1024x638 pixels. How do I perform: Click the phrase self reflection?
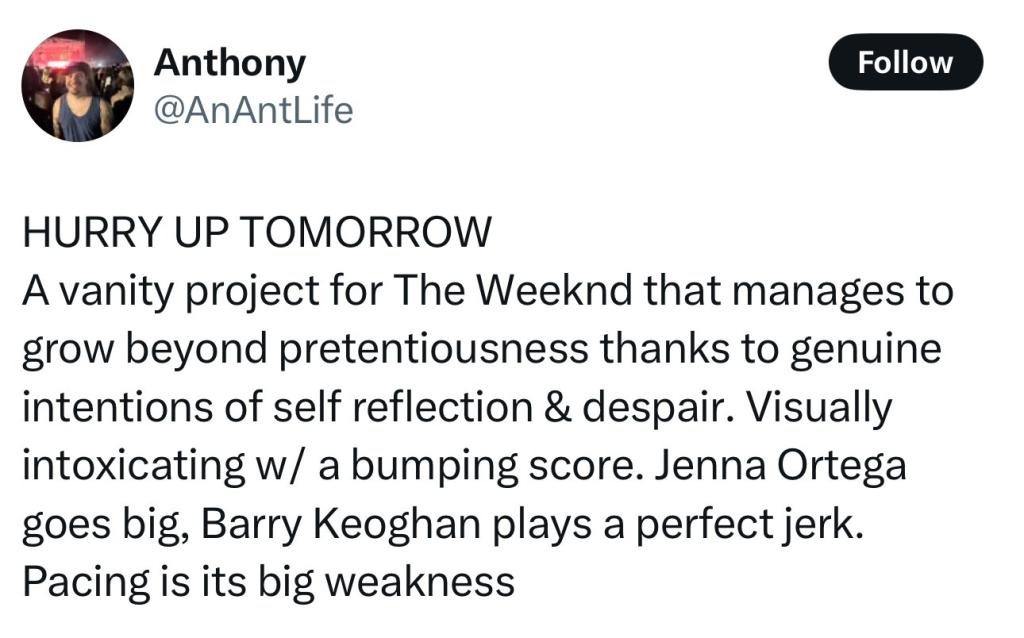403,406
